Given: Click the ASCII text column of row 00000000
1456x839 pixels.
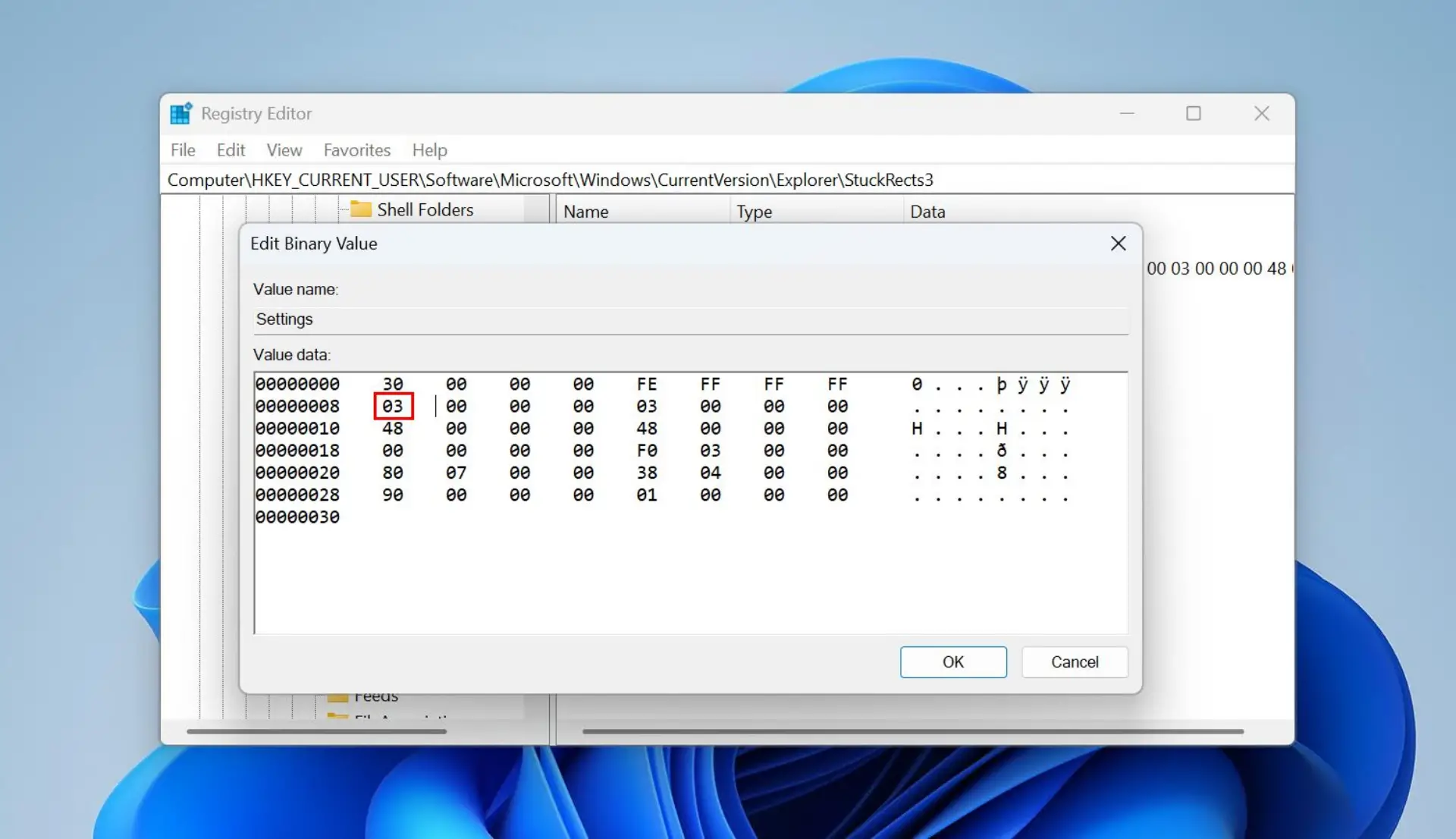Looking at the screenshot, I should [991, 385].
